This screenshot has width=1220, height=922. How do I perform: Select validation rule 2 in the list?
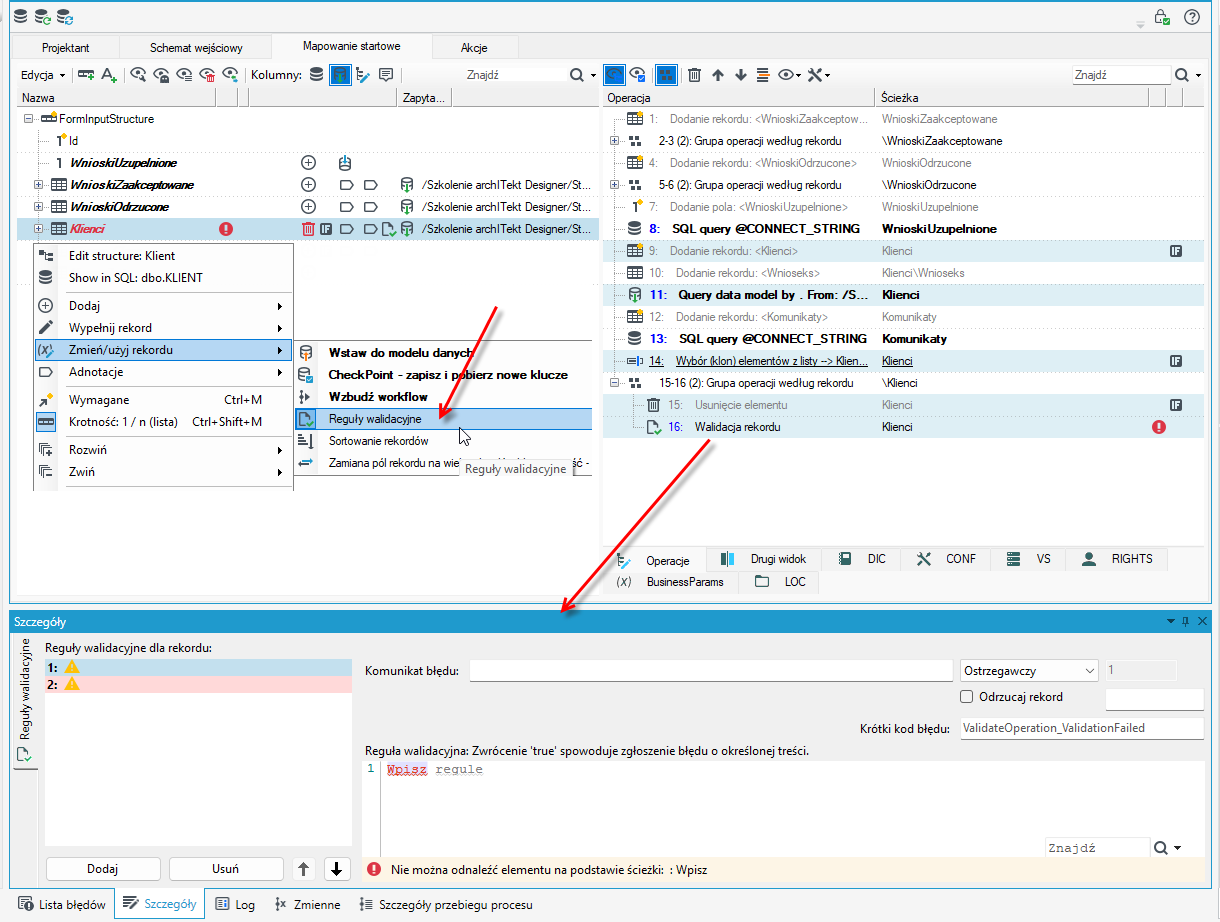coord(198,685)
